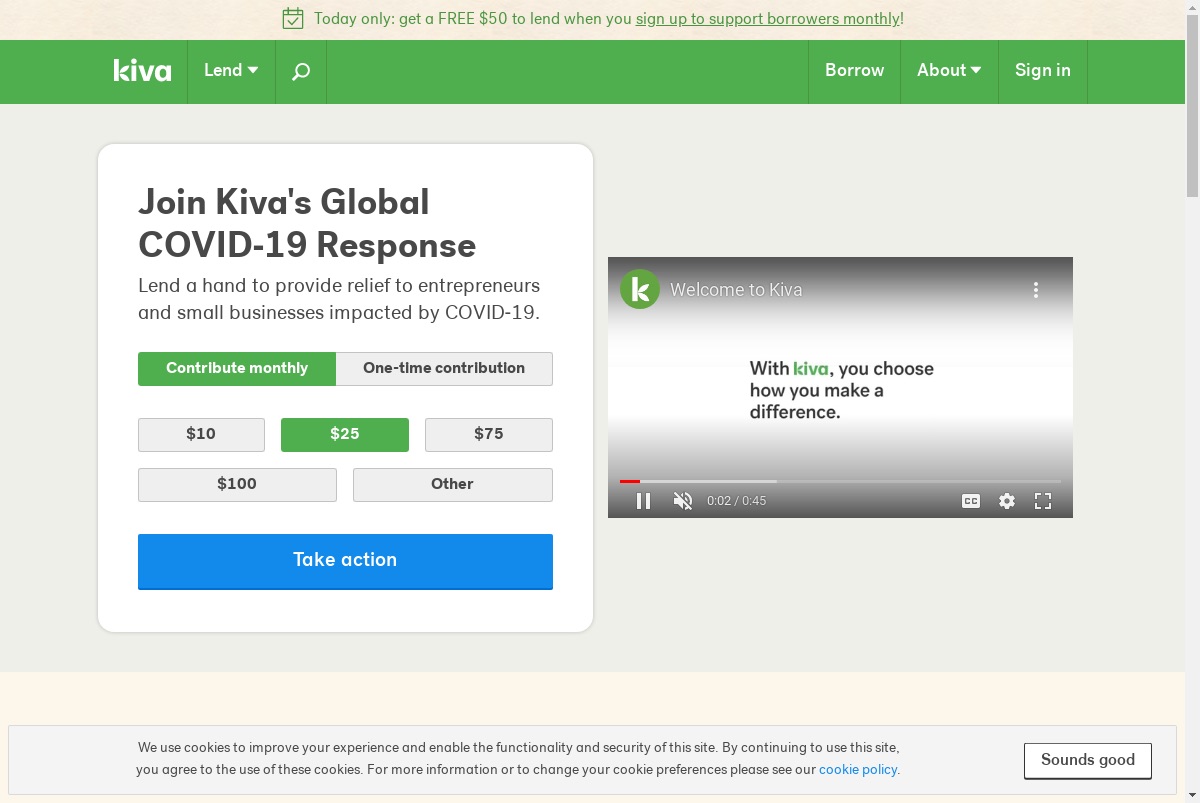
Task: Expand the Lend dropdown menu
Action: click(x=231, y=71)
